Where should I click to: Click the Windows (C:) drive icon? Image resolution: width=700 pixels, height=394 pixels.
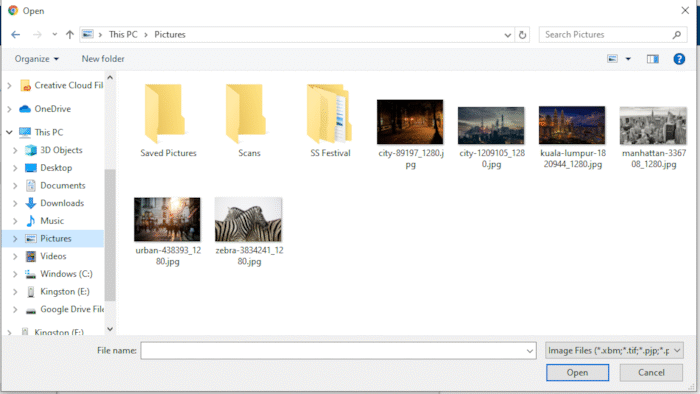31,274
